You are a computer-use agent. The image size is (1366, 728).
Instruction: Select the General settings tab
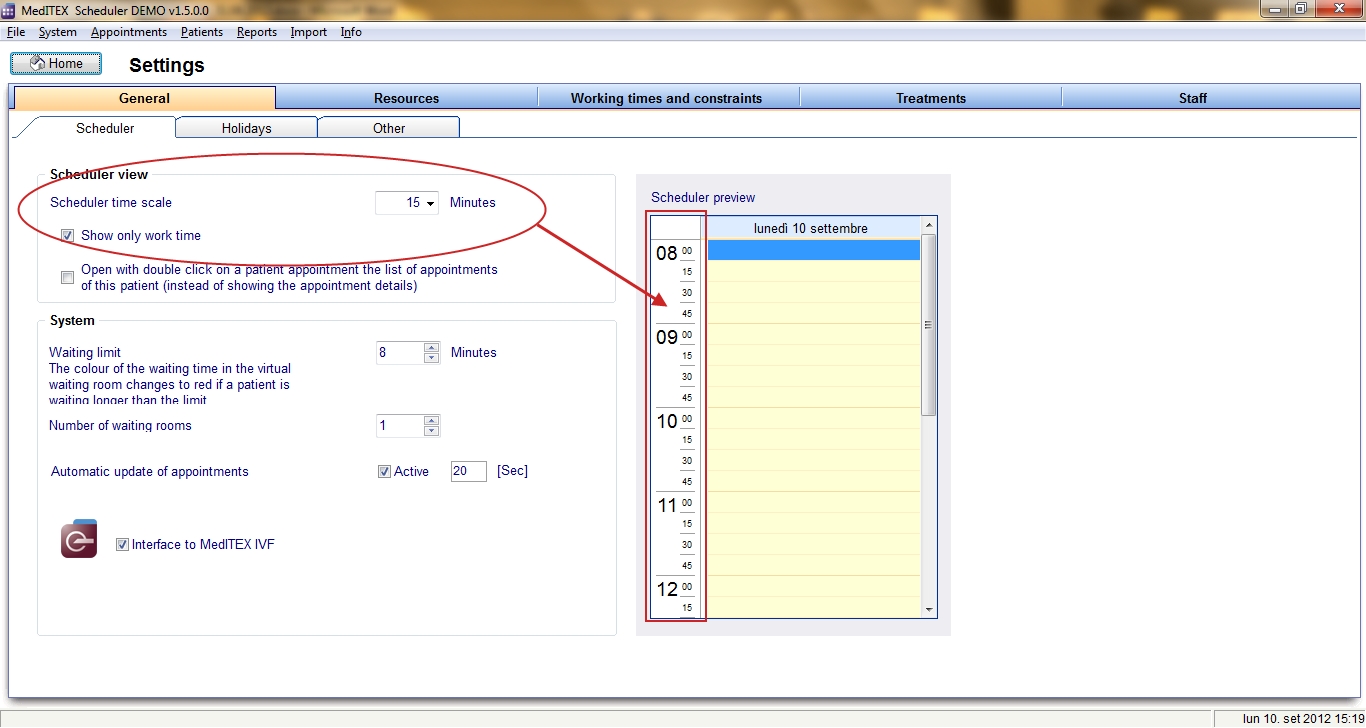coord(144,98)
